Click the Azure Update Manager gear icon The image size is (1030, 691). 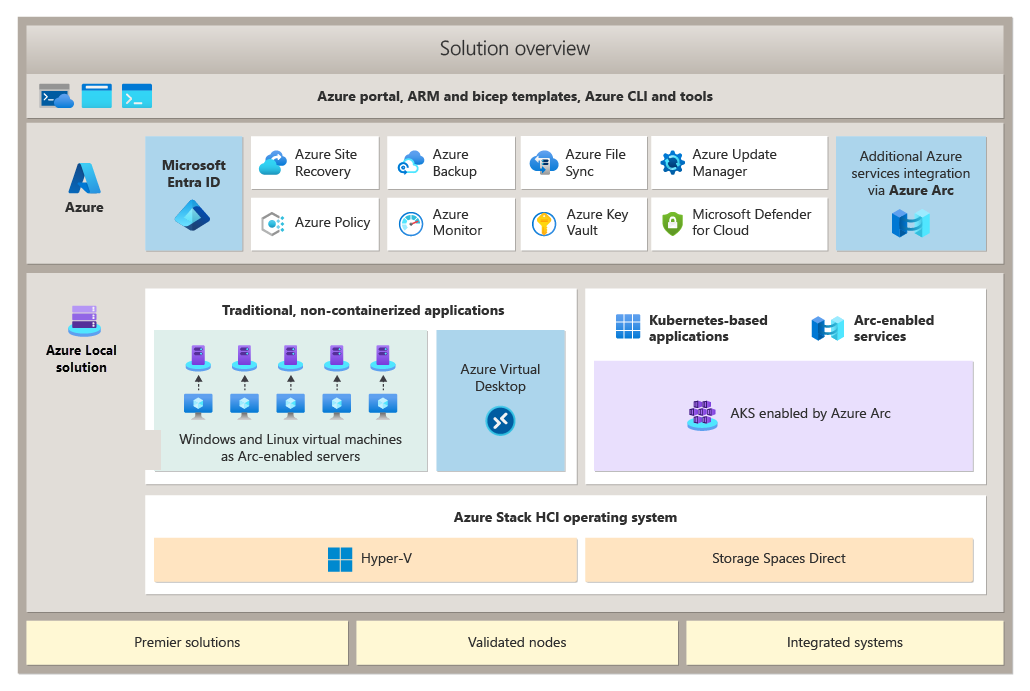point(673,162)
